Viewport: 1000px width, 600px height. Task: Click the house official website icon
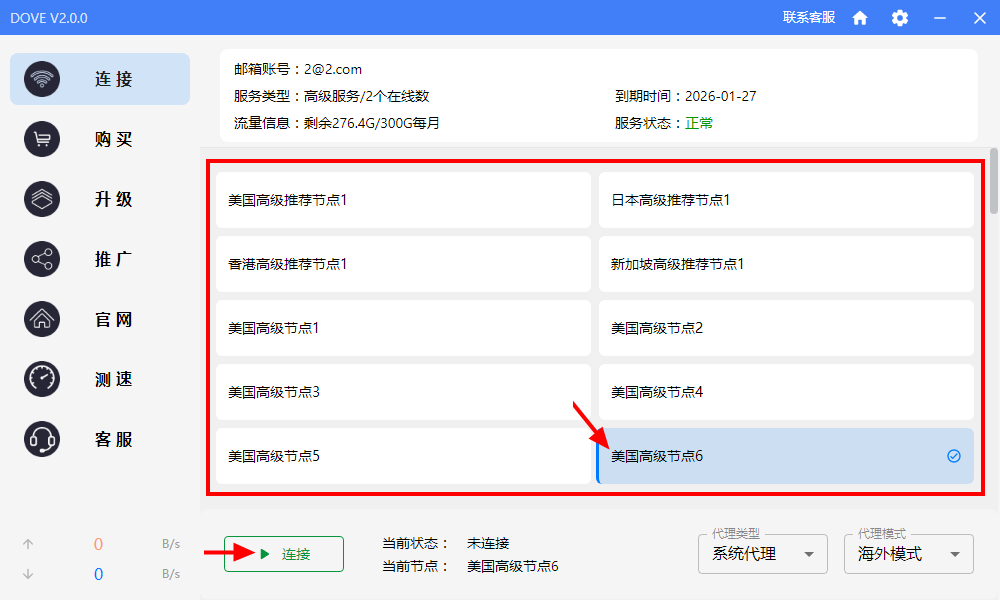[x=42, y=319]
